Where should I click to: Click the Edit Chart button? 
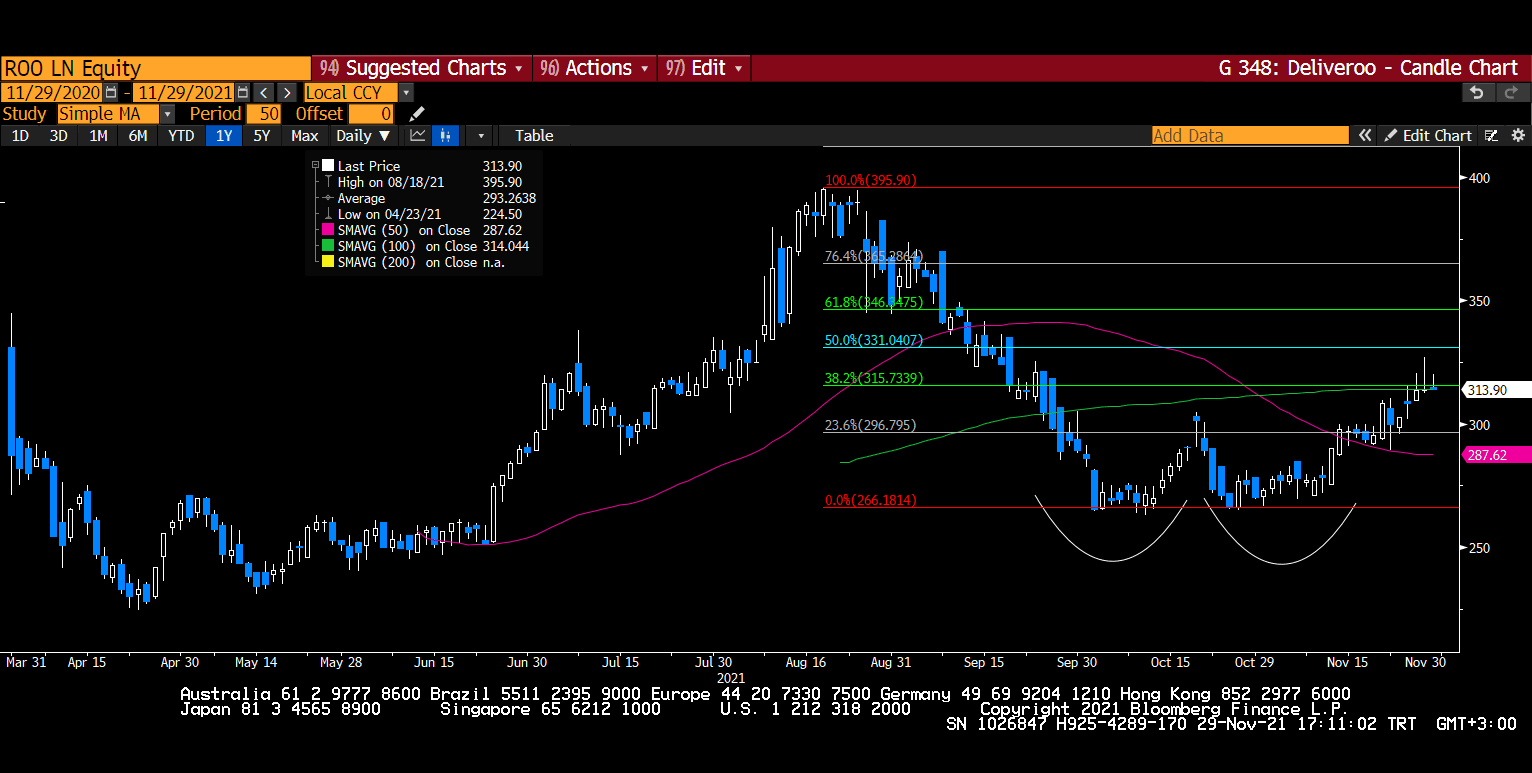pyautogui.click(x=1428, y=136)
